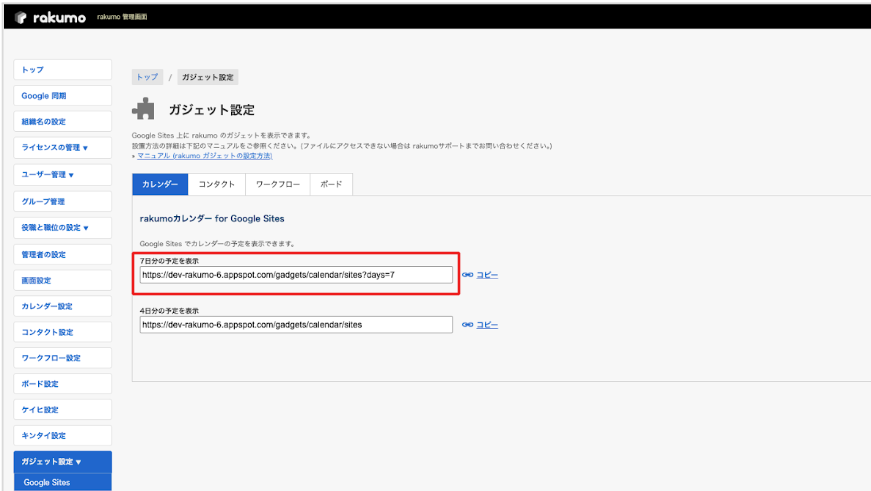Expand ユーザー管理 sidebar menu
The height and width of the screenshot is (491, 871).
pos(62,174)
